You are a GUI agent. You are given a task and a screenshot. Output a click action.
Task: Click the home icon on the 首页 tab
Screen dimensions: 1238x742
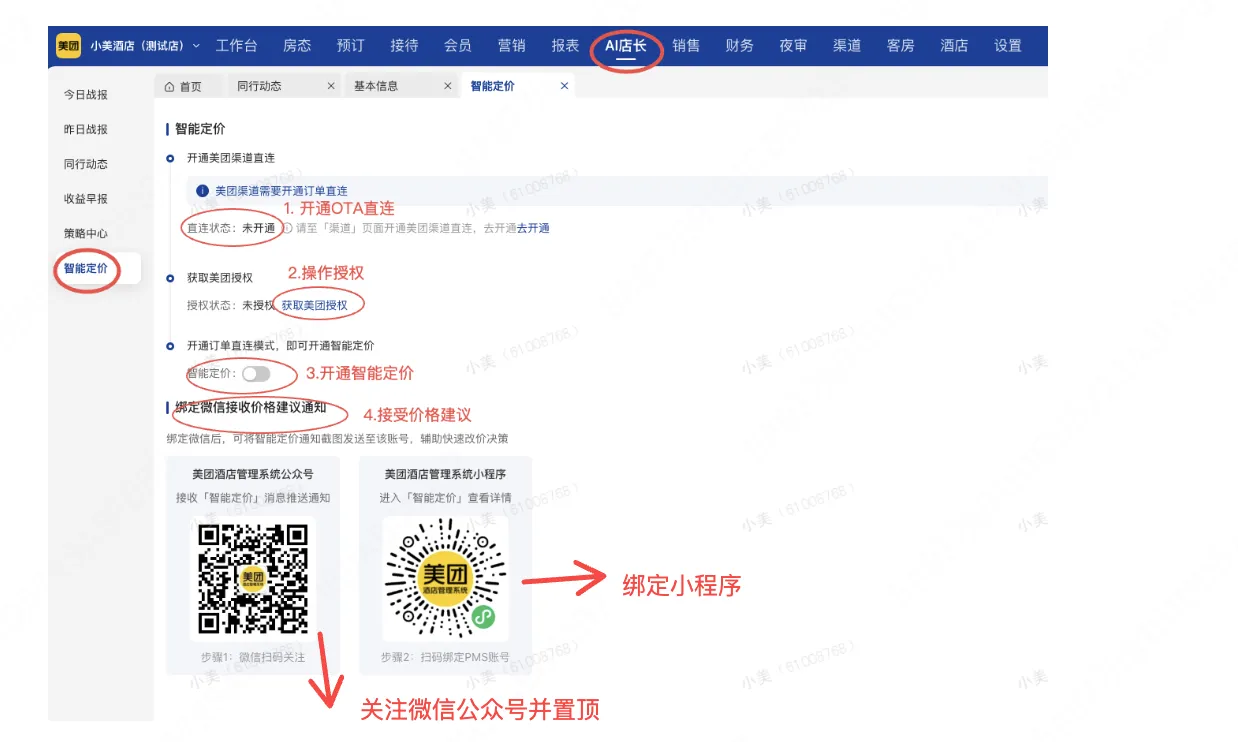[x=169, y=85]
